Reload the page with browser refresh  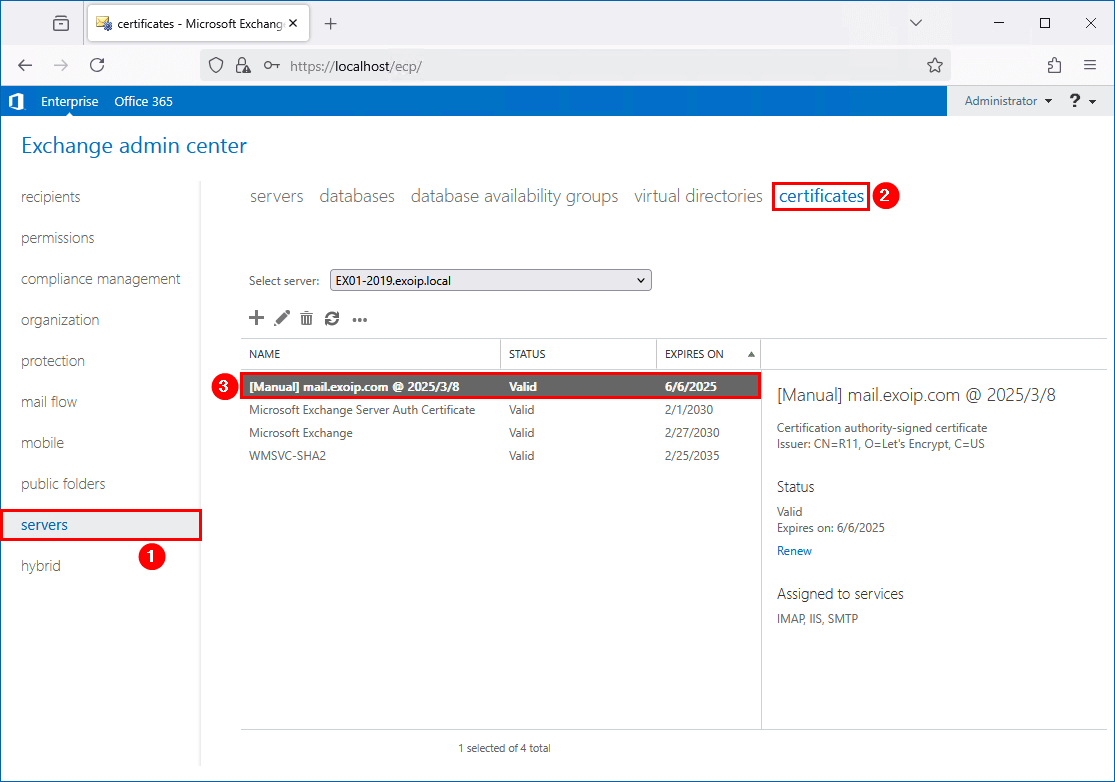[x=97, y=65]
